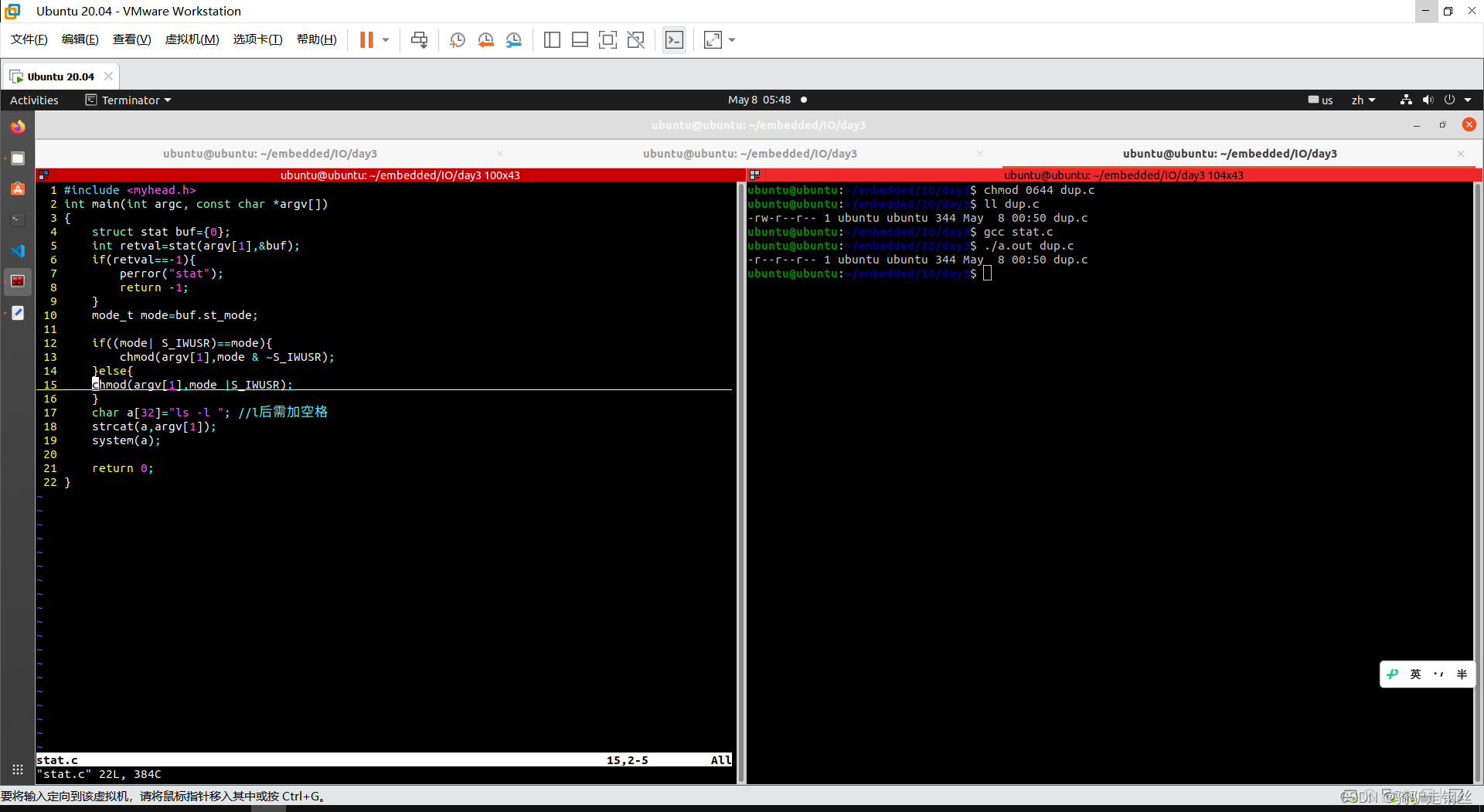Open the right terminal pane grouping menu
The image size is (1484, 812).
(754, 175)
